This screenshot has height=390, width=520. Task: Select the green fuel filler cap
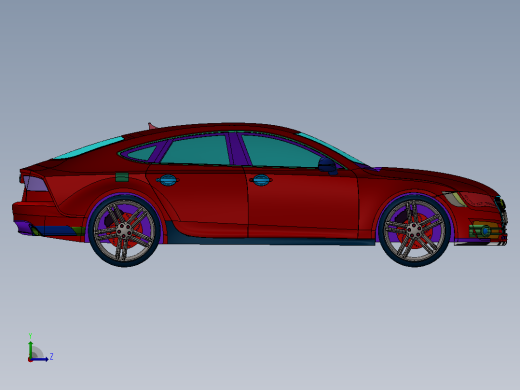pos(122,177)
